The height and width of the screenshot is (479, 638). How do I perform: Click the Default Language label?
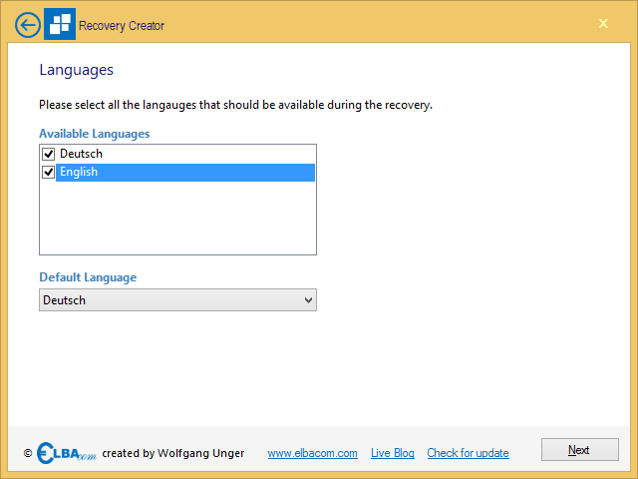point(88,278)
